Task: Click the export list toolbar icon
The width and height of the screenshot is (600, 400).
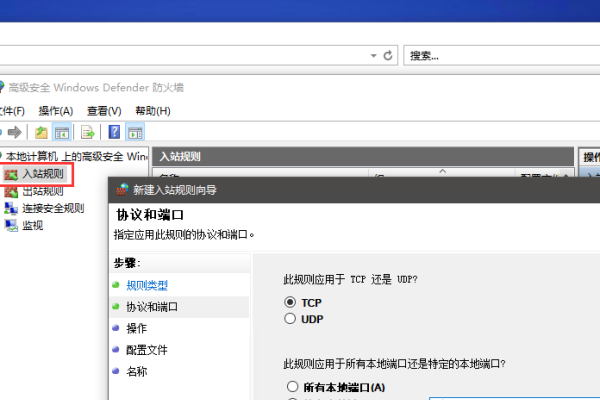Action: pyautogui.click(x=88, y=132)
